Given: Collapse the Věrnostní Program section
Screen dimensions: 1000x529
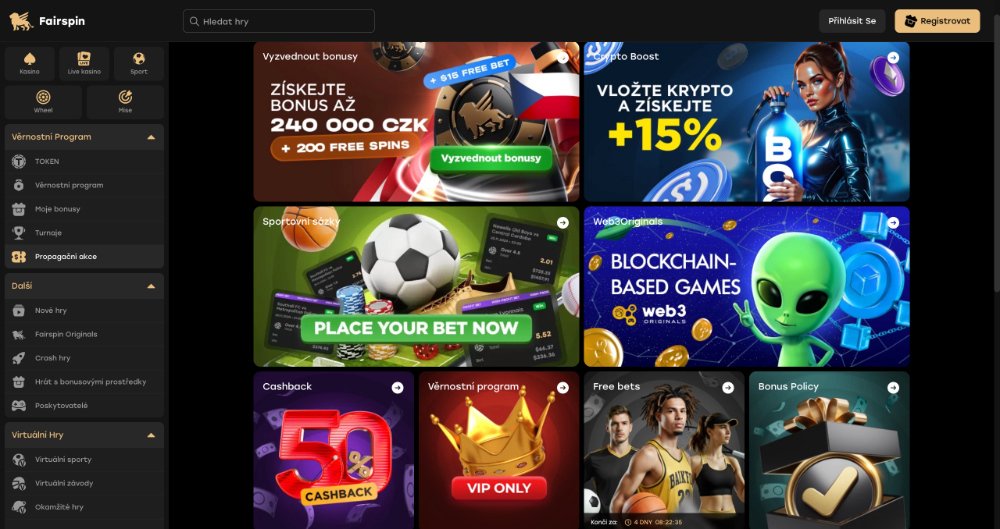Looking at the screenshot, I should 151,137.
